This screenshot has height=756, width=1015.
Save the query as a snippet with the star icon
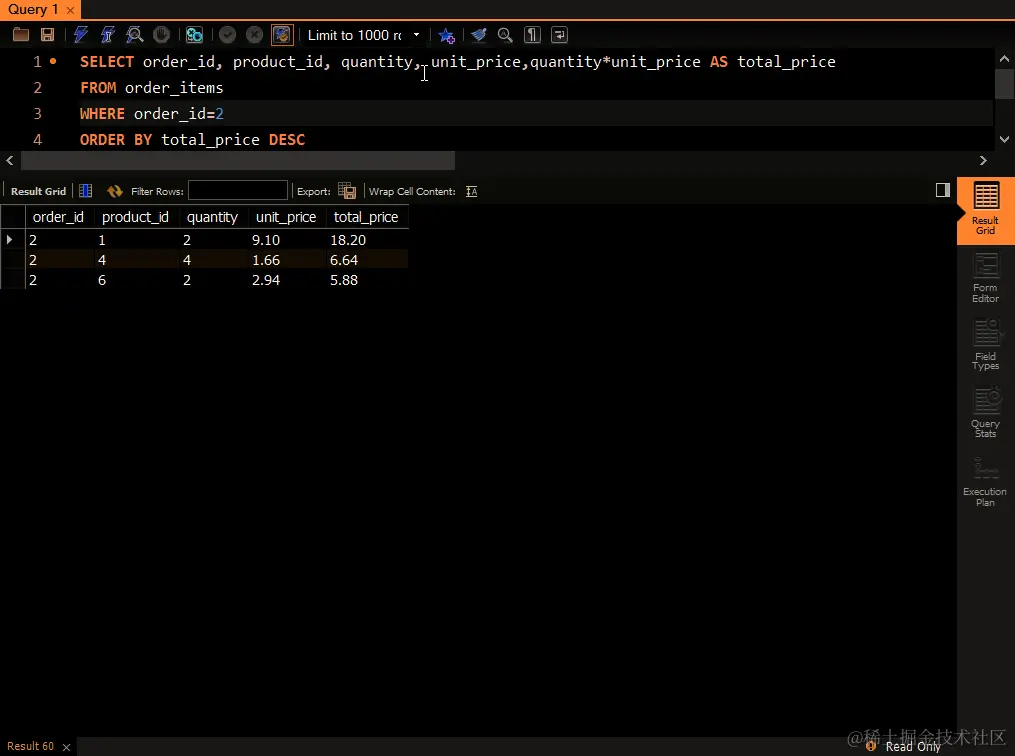pyautogui.click(x=447, y=35)
